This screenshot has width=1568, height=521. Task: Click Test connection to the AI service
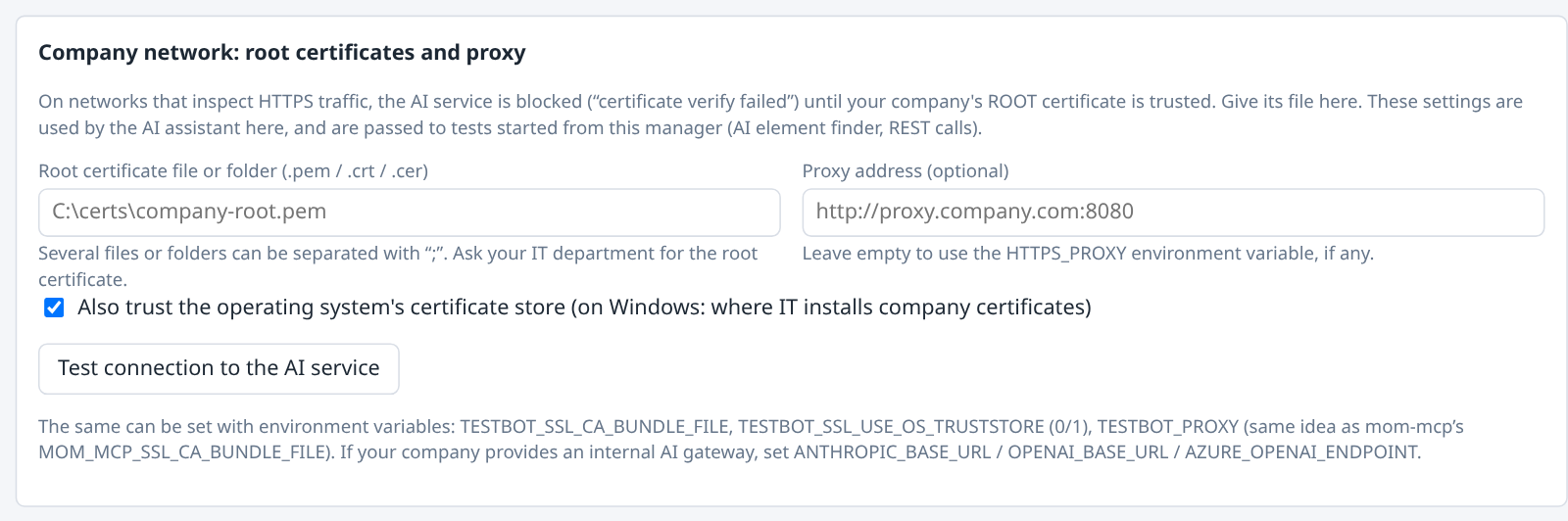219,368
